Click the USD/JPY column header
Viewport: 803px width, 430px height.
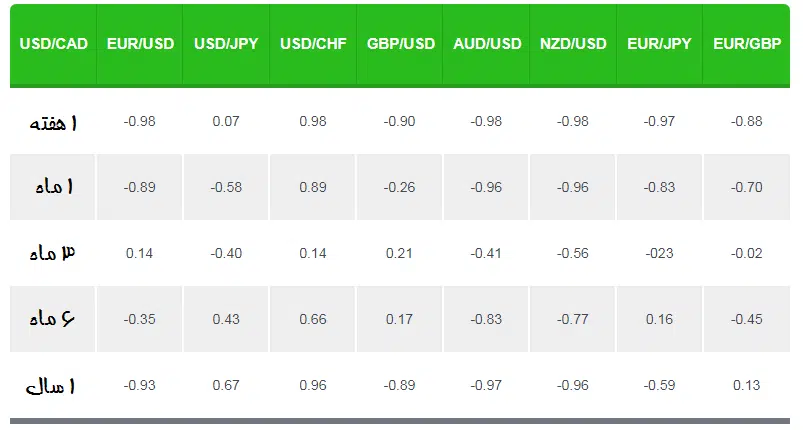pyautogui.click(x=226, y=44)
